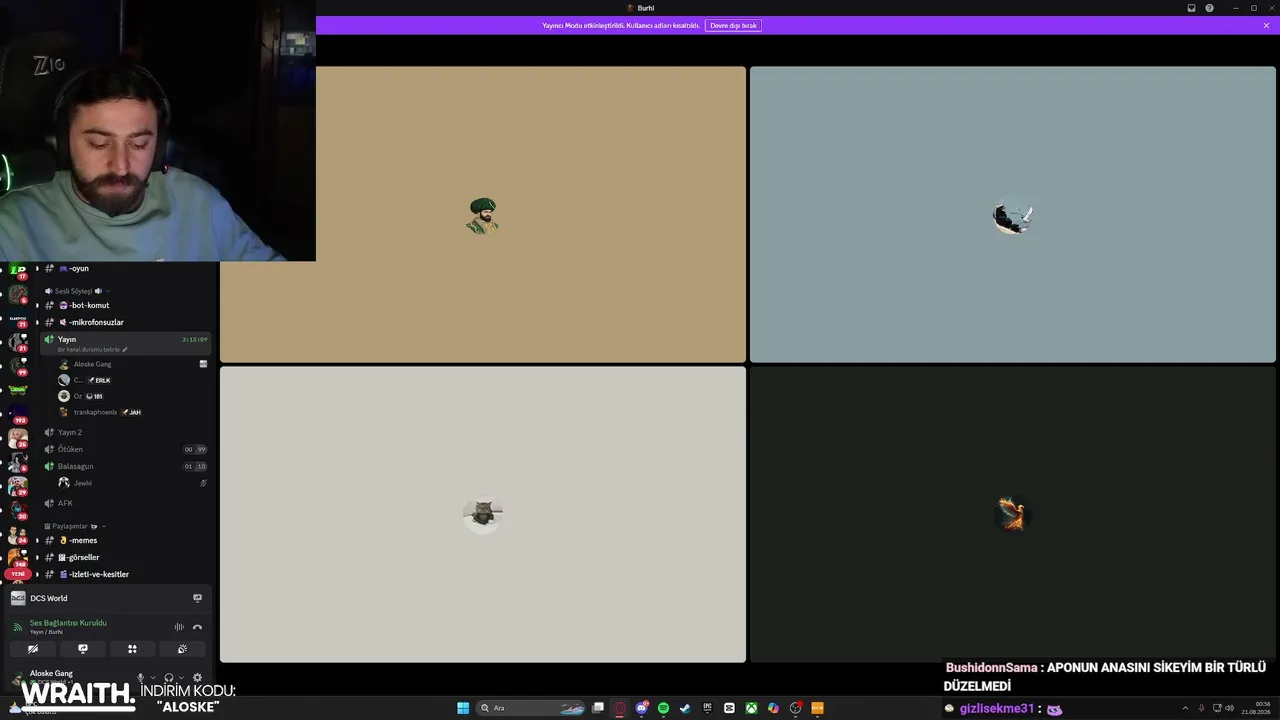Select the bird avatar video tile

pos(1013,214)
